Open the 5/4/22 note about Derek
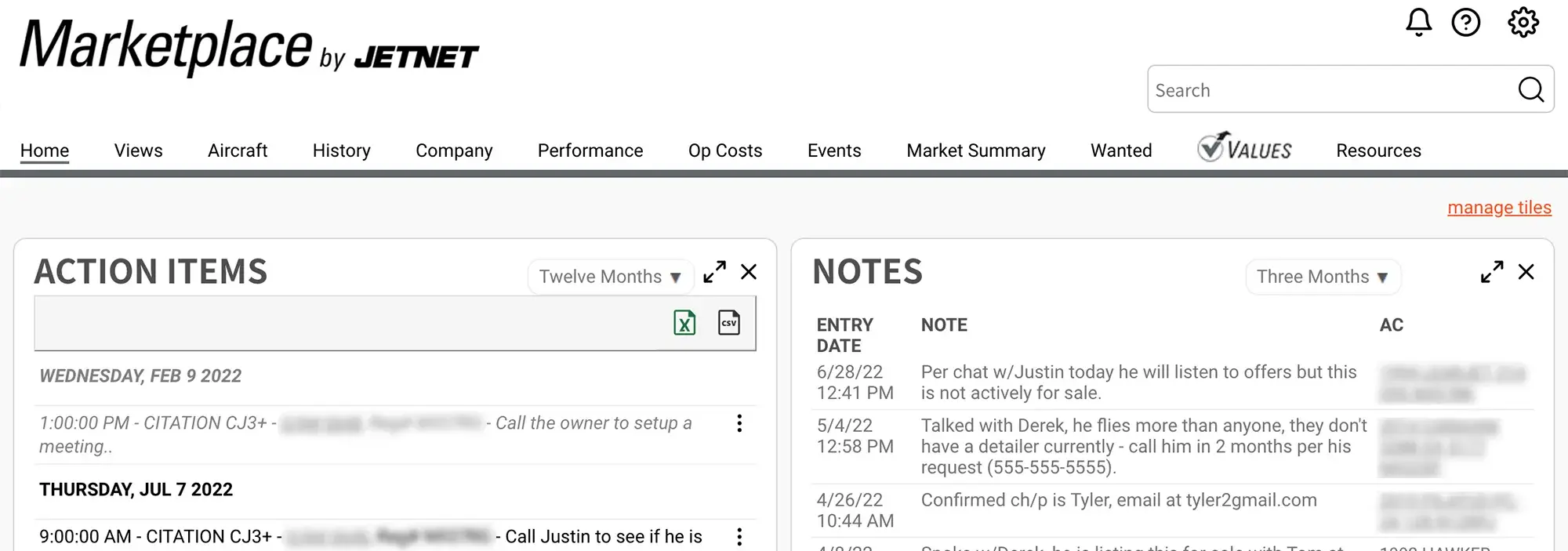This screenshot has height=551, width=1568. (x=1143, y=447)
